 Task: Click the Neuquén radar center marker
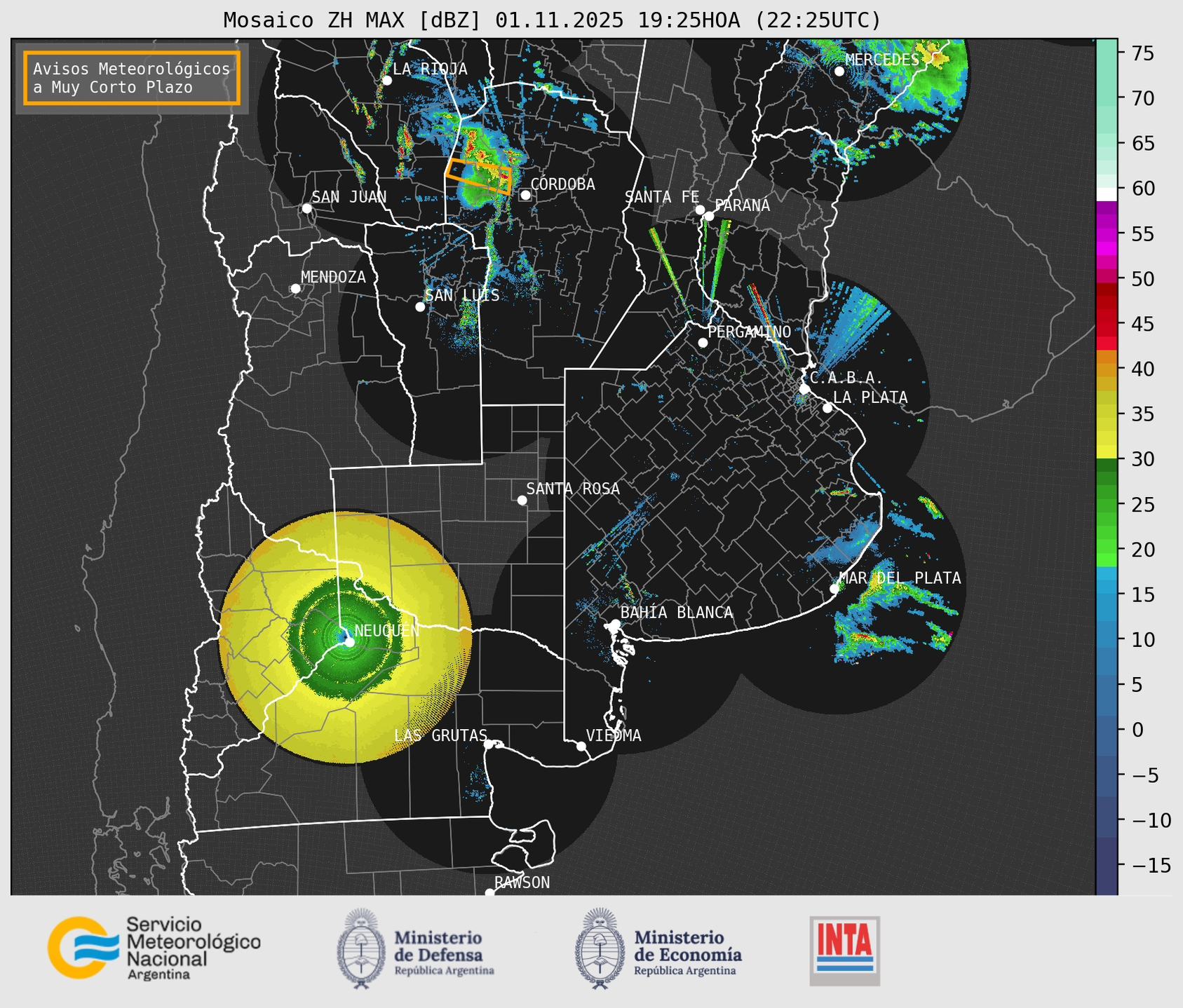click(349, 642)
